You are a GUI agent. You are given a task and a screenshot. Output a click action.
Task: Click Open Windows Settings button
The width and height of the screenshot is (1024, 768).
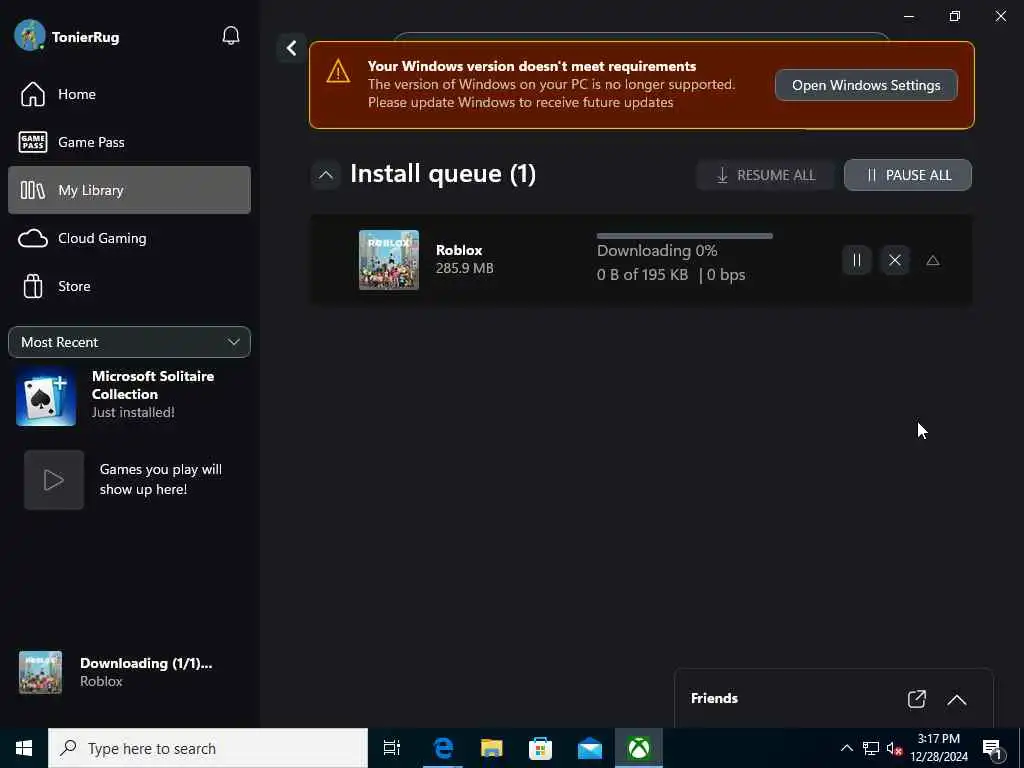[x=866, y=85]
